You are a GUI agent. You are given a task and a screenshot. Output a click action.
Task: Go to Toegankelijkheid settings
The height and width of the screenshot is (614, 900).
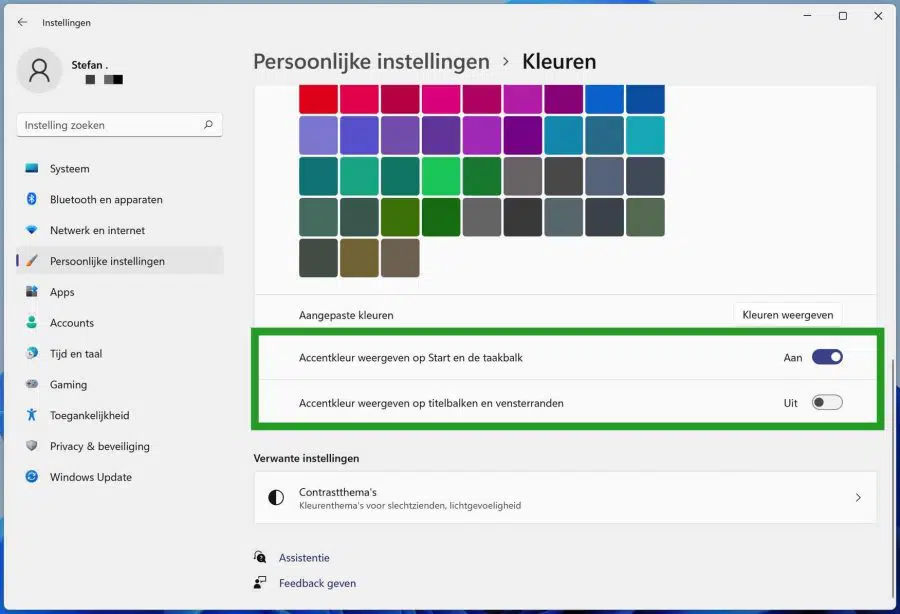119,415
